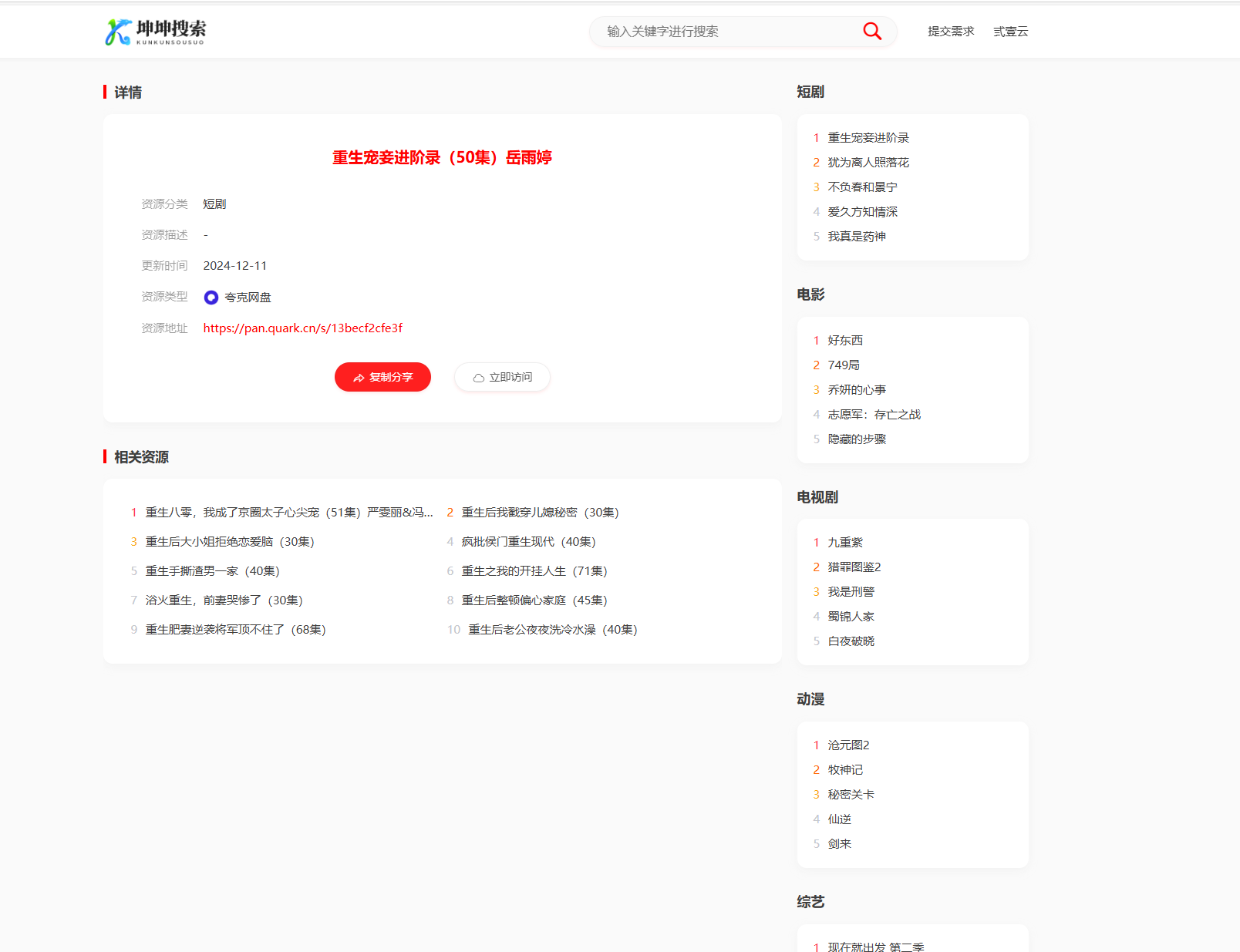Open related resource 重生之我的开挂人生
The width and height of the screenshot is (1240, 952).
(x=534, y=571)
